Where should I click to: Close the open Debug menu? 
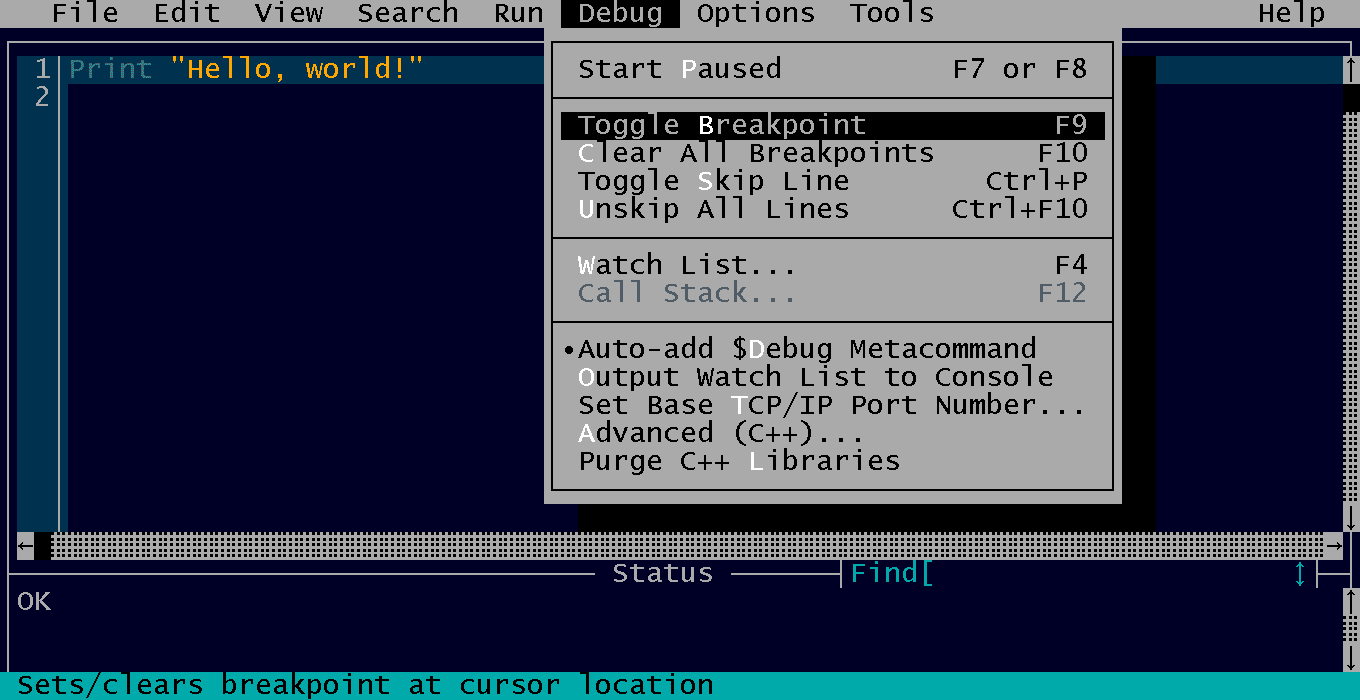click(620, 13)
